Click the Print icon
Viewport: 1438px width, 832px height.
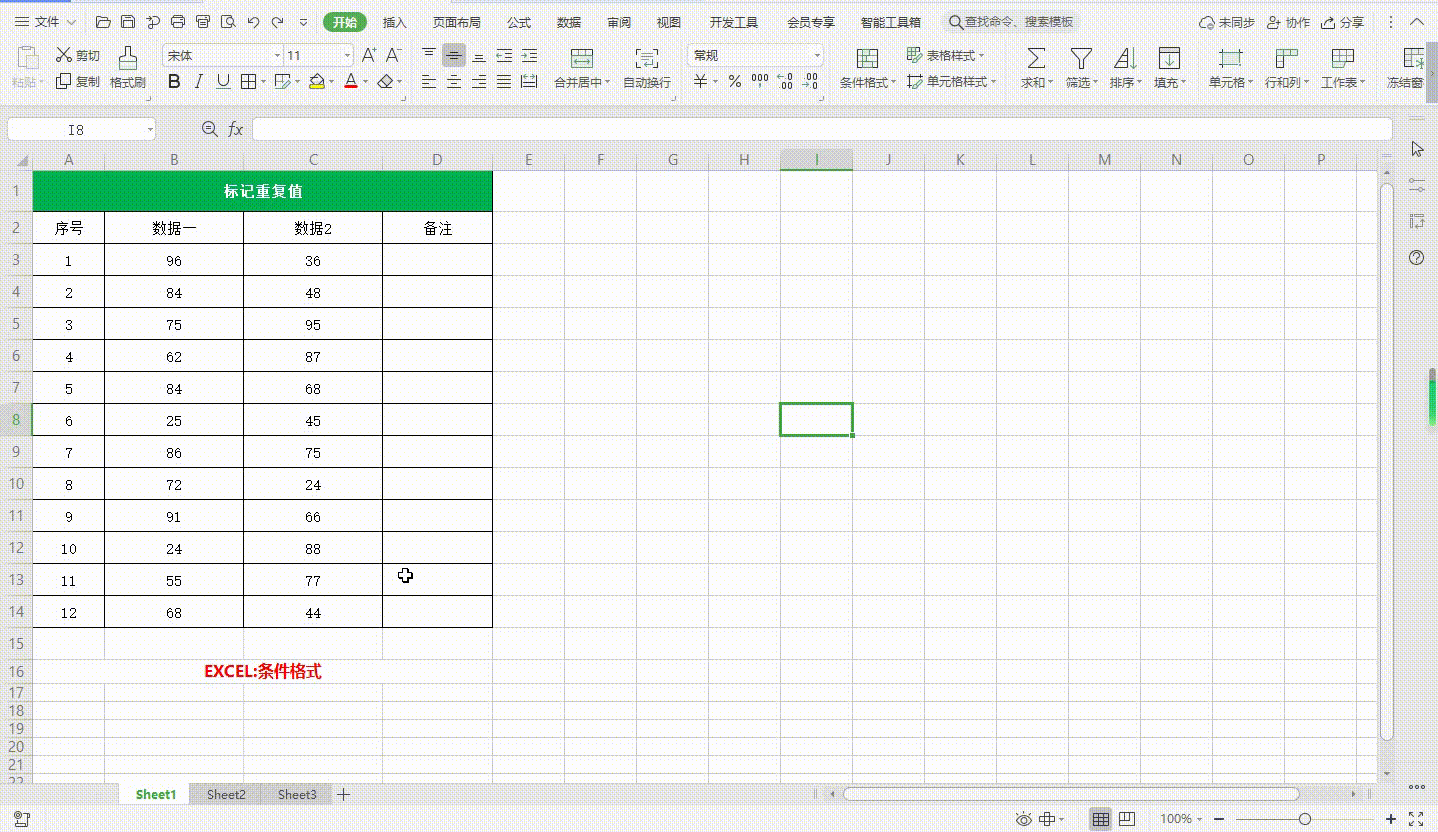coord(178,22)
